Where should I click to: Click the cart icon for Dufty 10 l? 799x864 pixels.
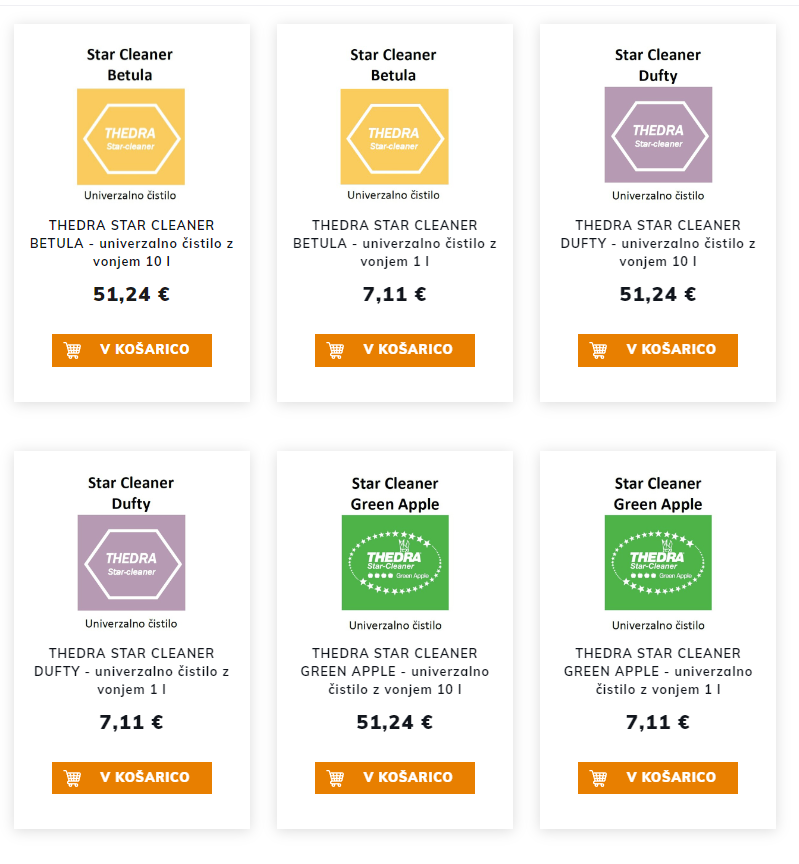[x=599, y=350]
